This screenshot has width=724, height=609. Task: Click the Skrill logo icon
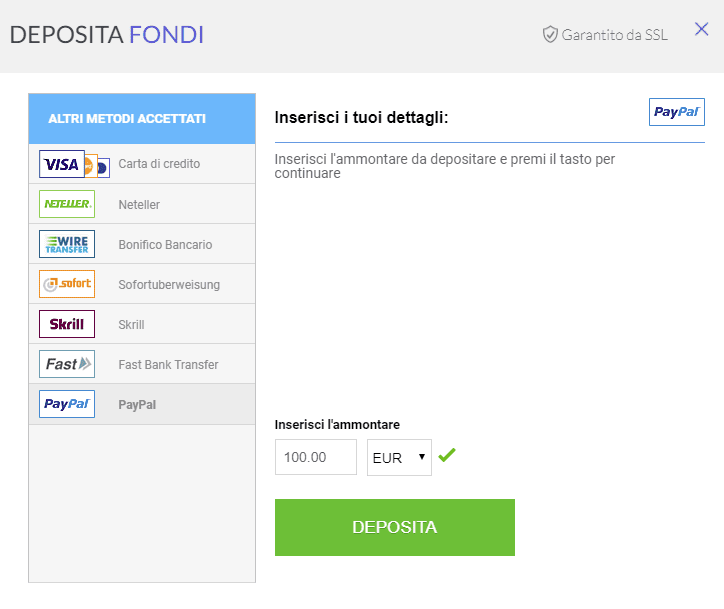pos(67,324)
